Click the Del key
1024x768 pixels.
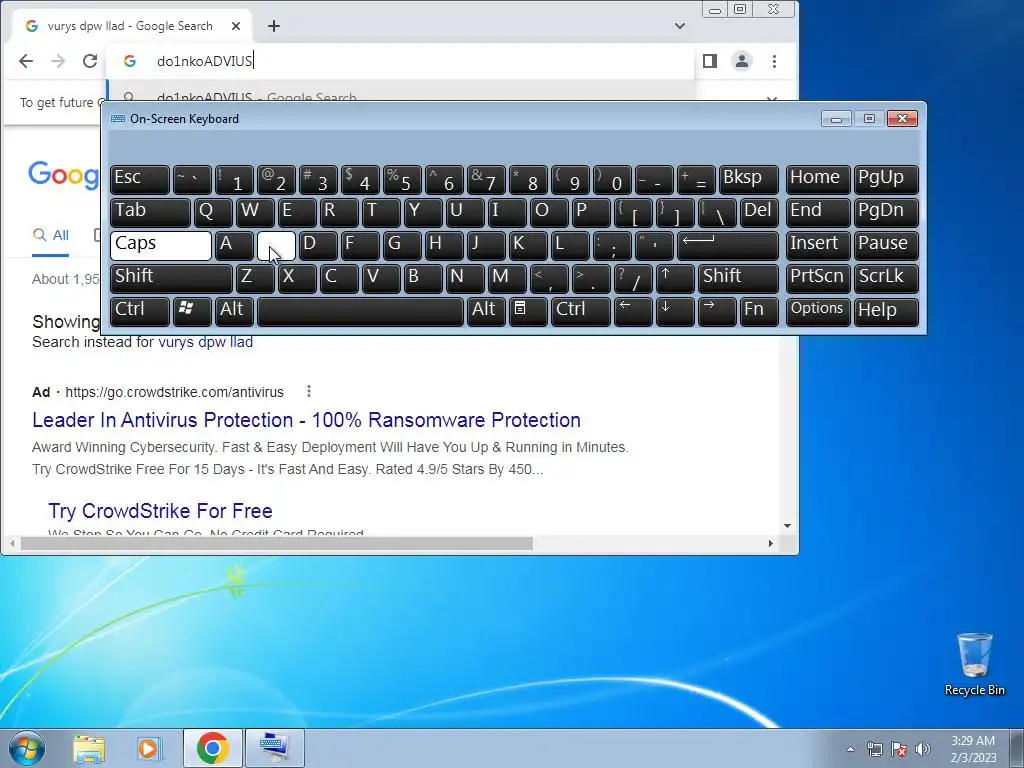[x=759, y=212]
